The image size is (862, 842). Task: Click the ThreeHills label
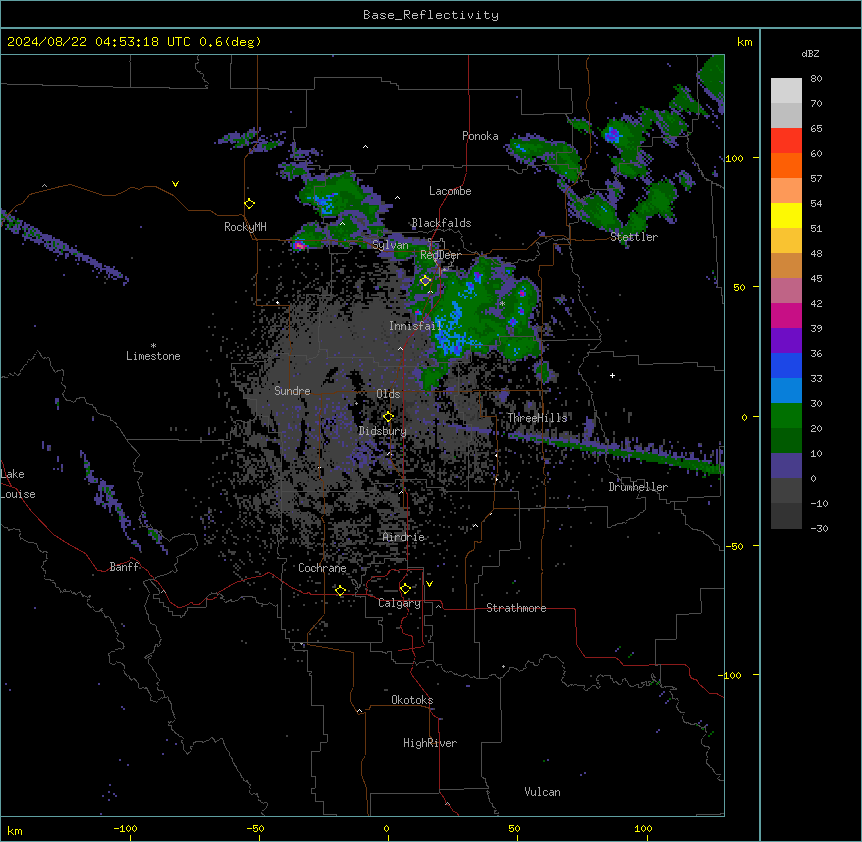tap(537, 418)
